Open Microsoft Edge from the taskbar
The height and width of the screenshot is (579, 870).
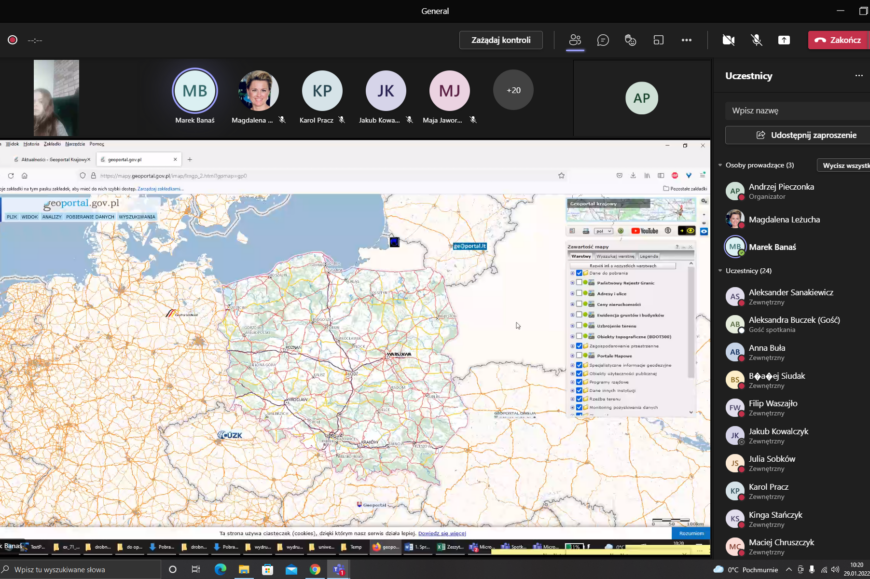[220, 569]
